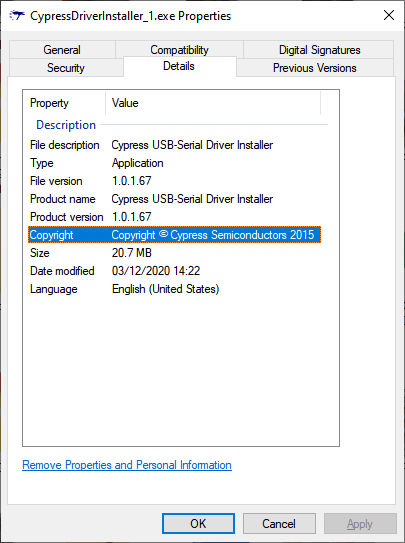This screenshot has width=405, height=543.
Task: Select the Language property label
Action: point(54,289)
